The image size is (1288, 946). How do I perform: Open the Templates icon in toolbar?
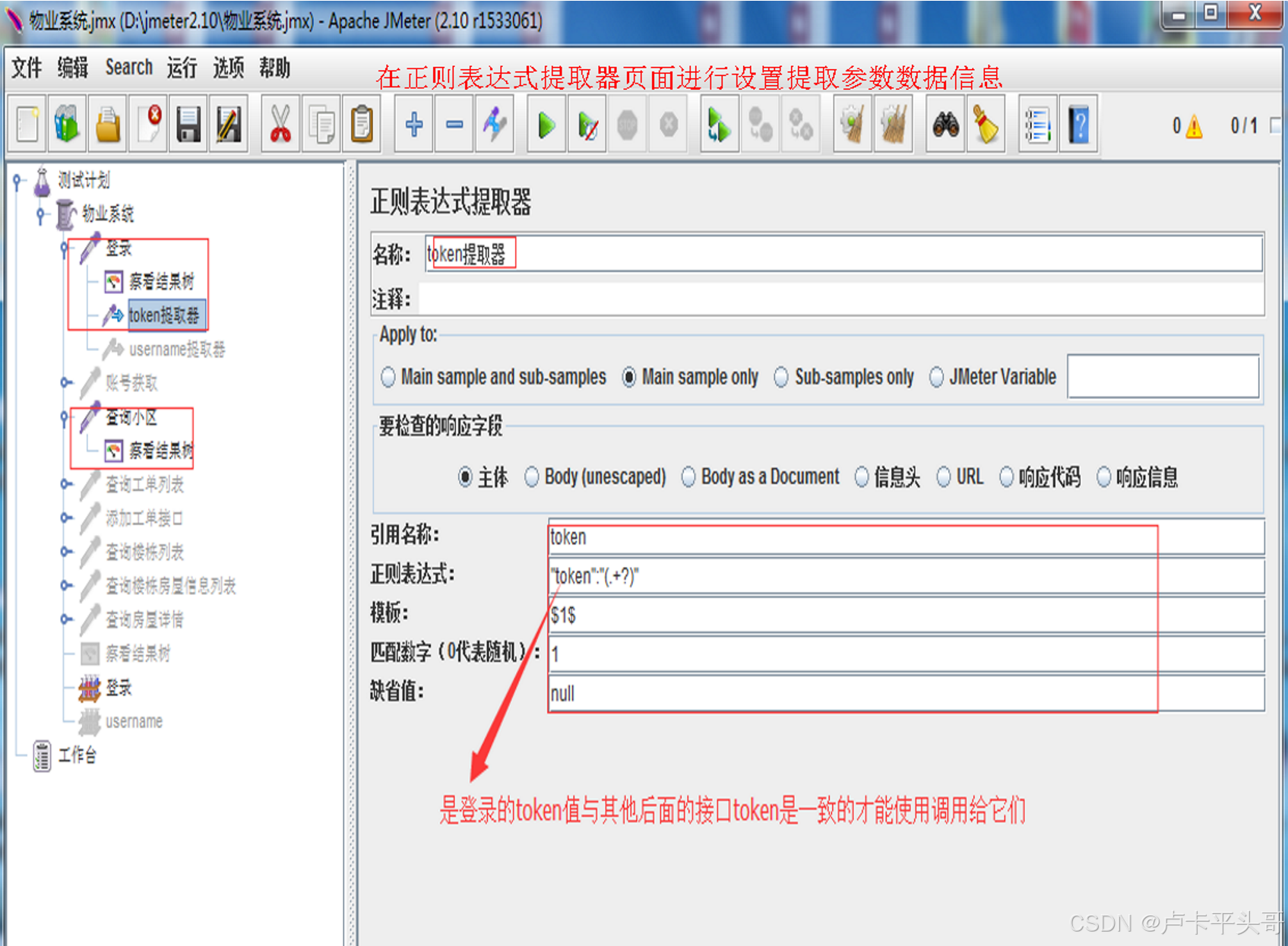tap(67, 124)
